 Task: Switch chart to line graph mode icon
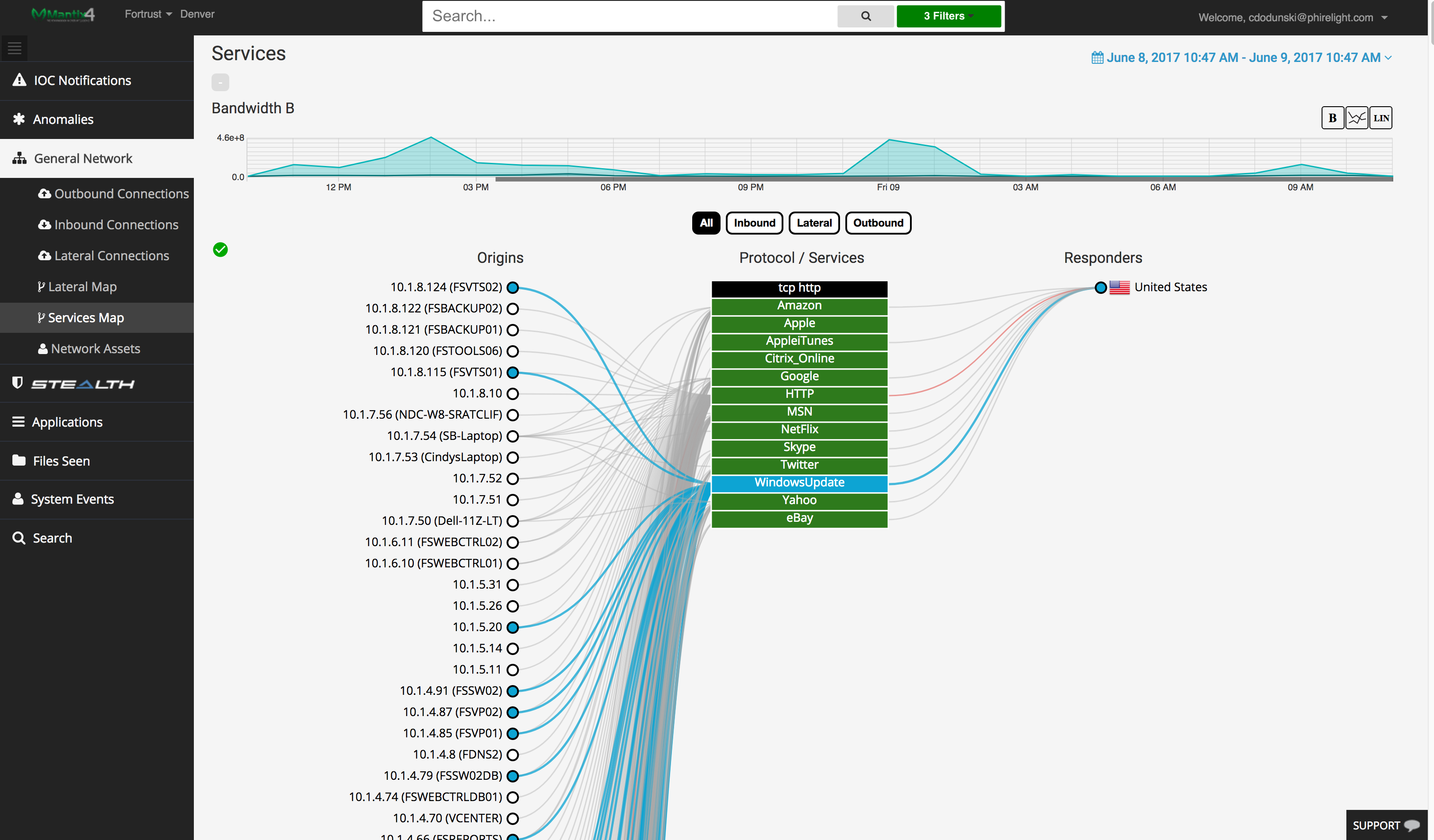coord(1357,118)
